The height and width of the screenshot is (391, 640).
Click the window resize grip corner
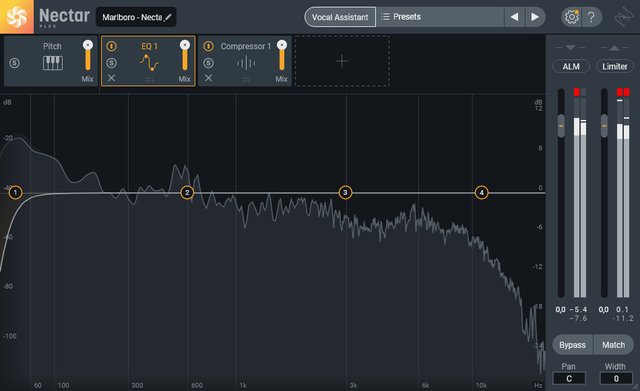[x=636, y=387]
